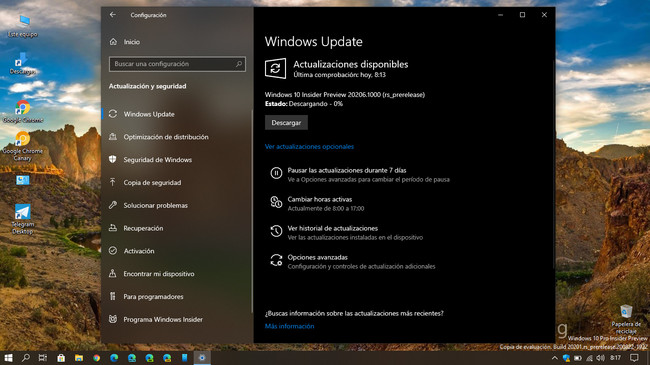The height and width of the screenshot is (365, 650).
Task: Open File Explorer from taskbar
Action: 79,358
